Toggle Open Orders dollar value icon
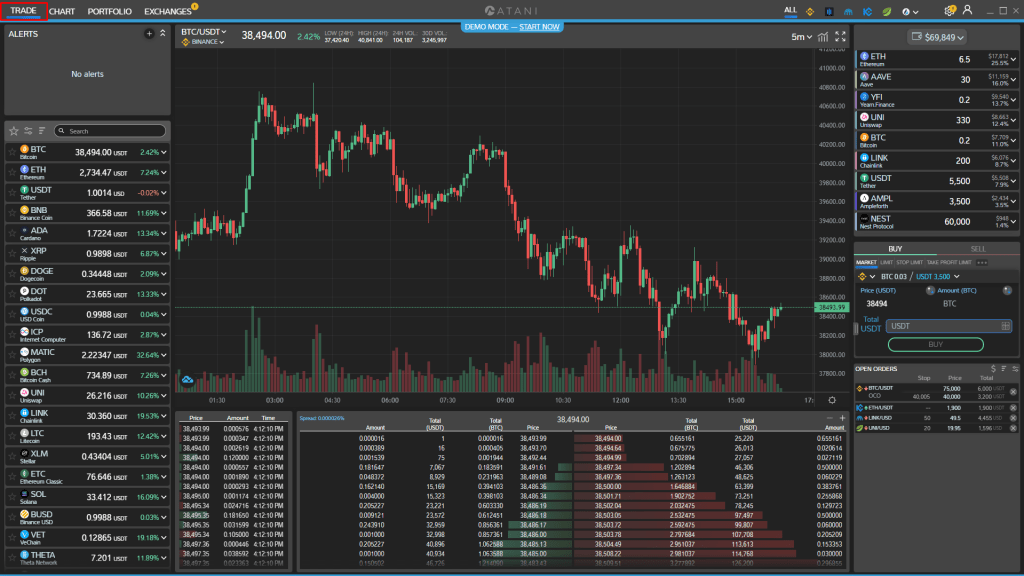The image size is (1024, 576). click(x=993, y=369)
